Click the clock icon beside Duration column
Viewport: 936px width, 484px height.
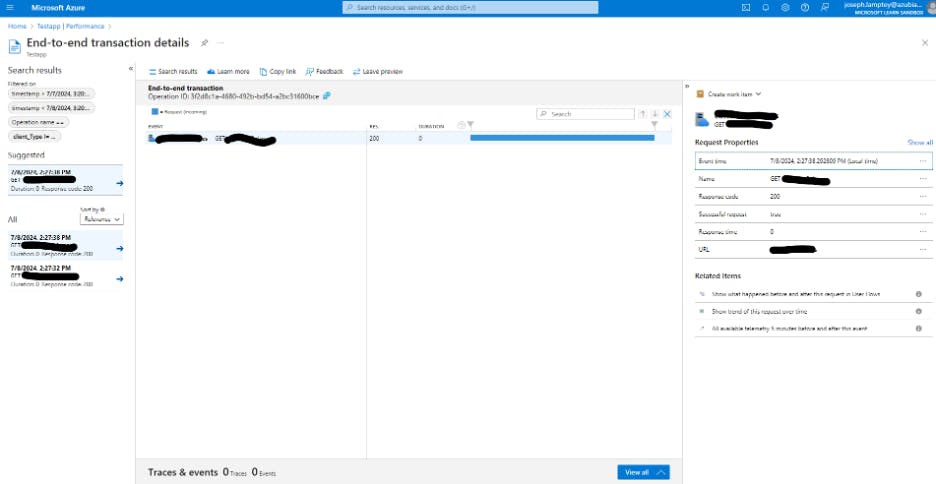point(461,125)
